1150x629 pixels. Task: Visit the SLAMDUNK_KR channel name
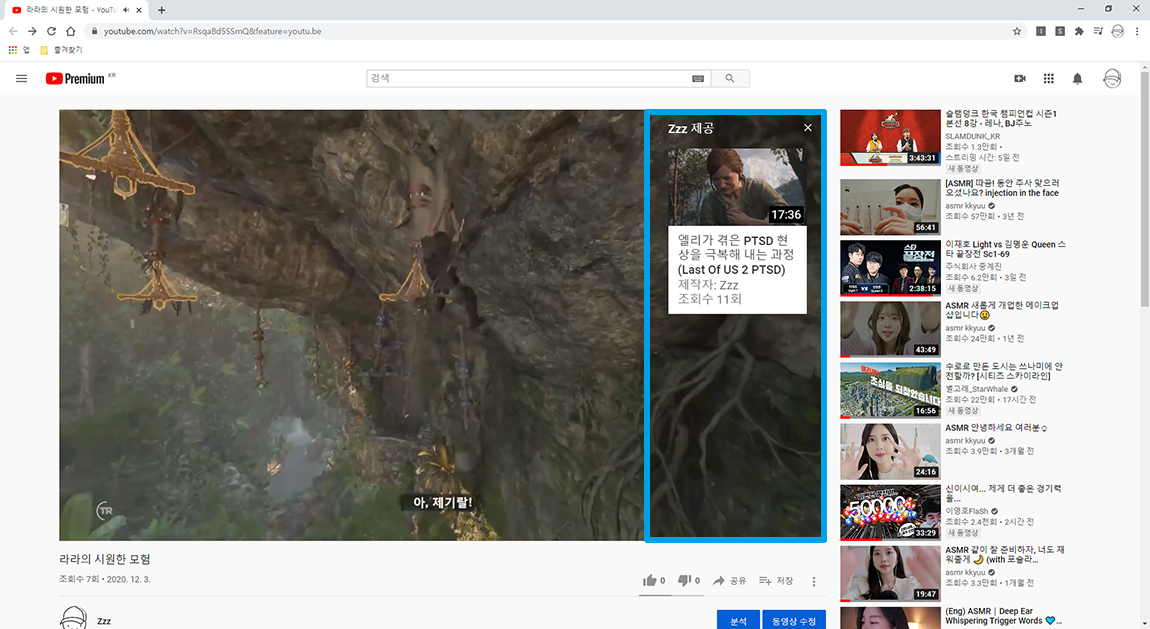click(x=972, y=136)
